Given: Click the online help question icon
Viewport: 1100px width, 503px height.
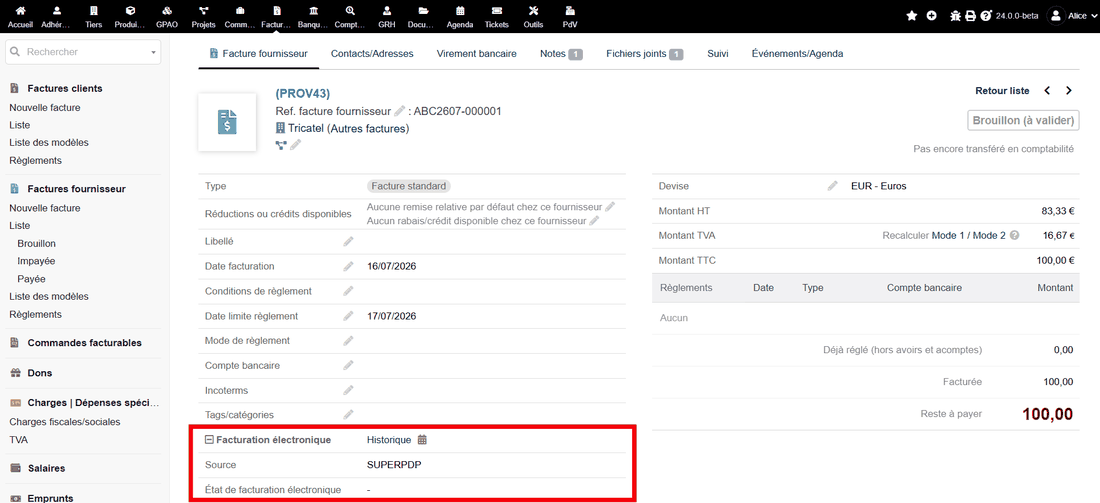Looking at the screenshot, I should pyautogui.click(x=986, y=15).
